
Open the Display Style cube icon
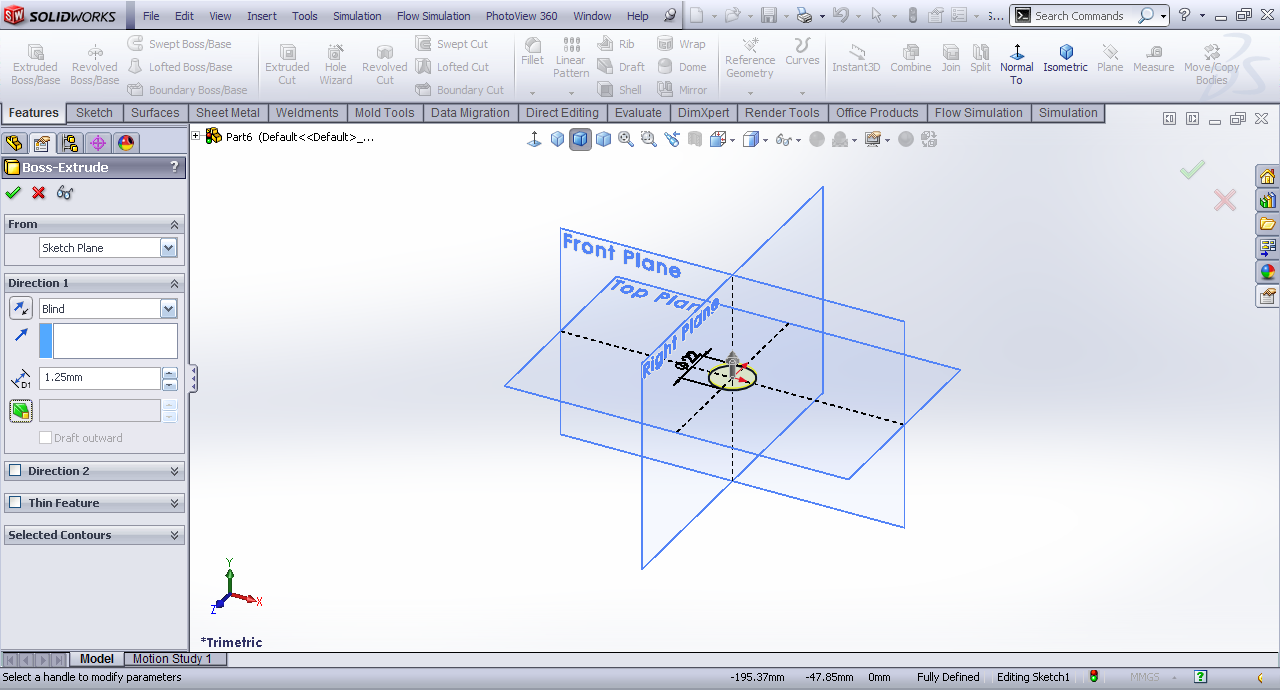click(750, 140)
